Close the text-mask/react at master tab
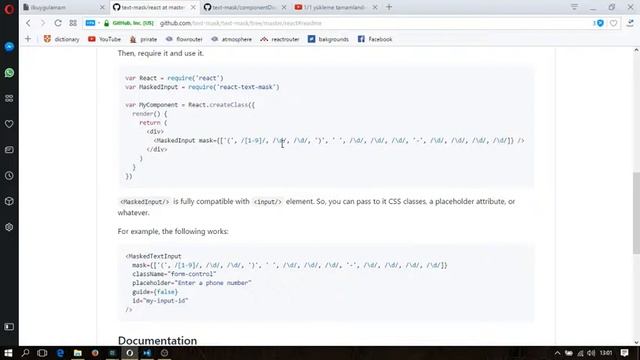This screenshot has width=640, height=360. click(193, 7)
